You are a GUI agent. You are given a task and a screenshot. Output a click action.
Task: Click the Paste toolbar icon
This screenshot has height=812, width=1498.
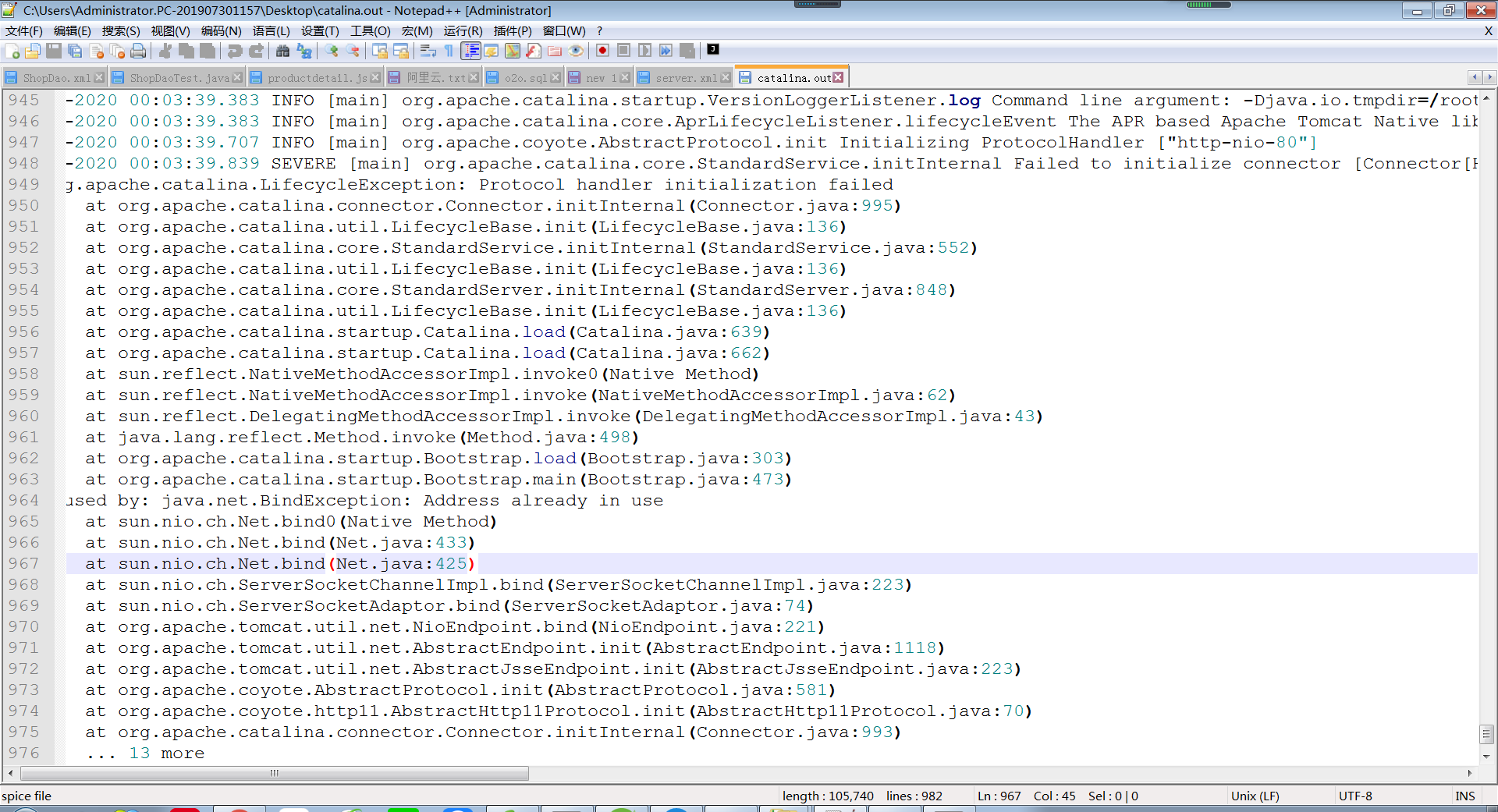point(208,51)
